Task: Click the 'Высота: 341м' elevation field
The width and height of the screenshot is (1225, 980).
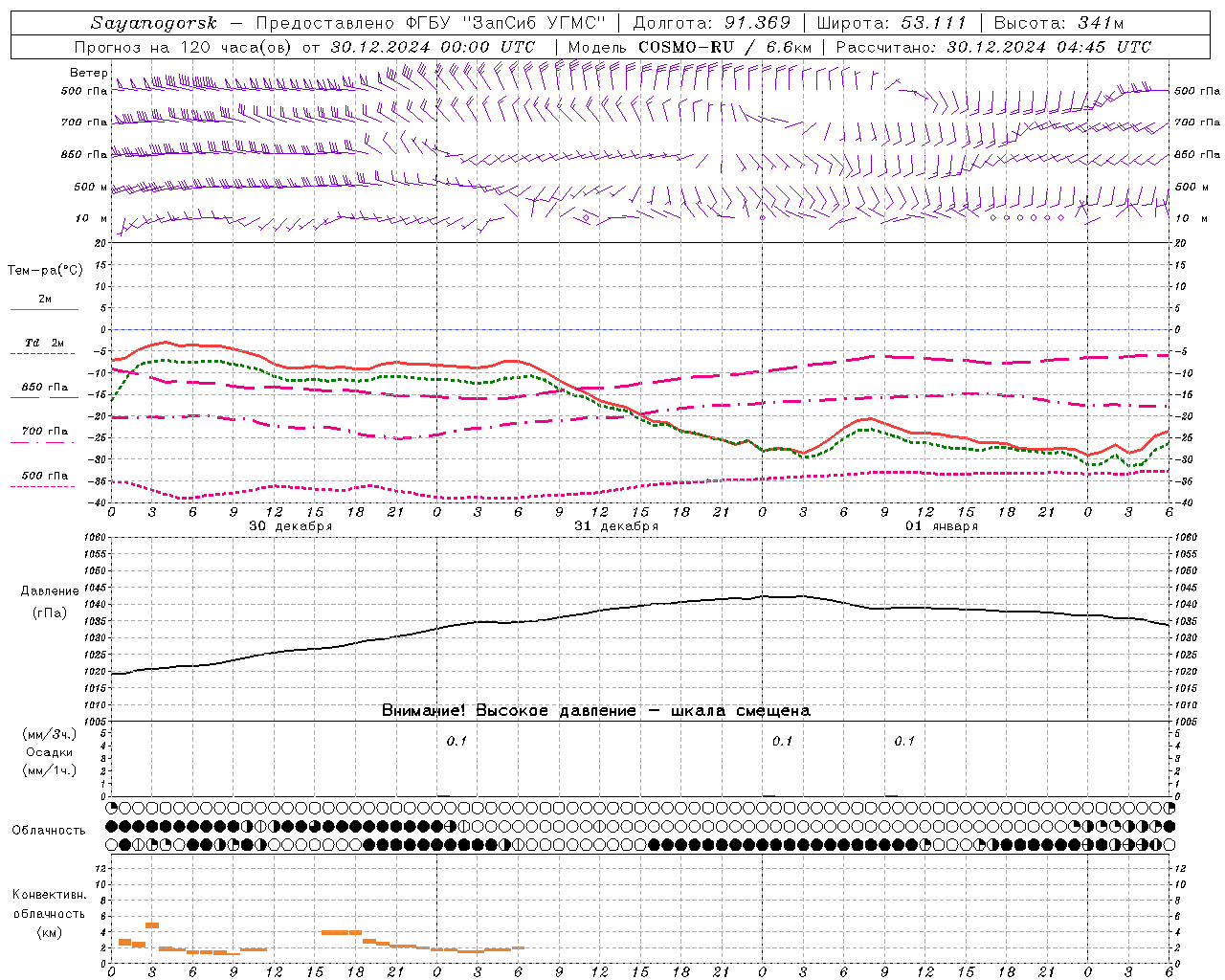Action: tap(1059, 23)
